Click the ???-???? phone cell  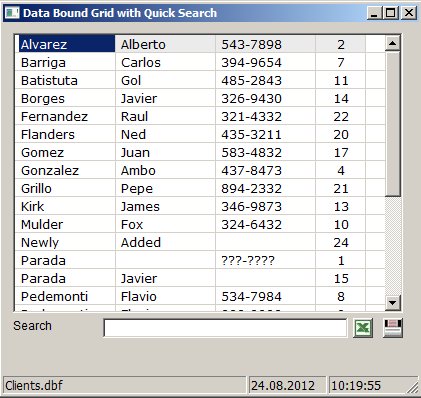tap(265, 260)
